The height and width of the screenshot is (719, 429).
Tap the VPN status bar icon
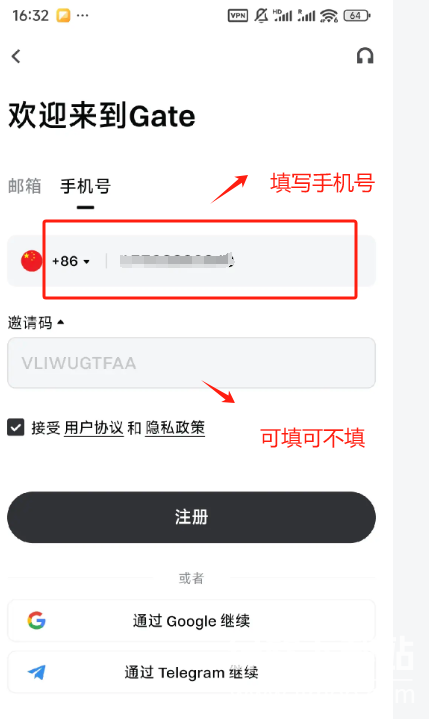[x=238, y=16]
